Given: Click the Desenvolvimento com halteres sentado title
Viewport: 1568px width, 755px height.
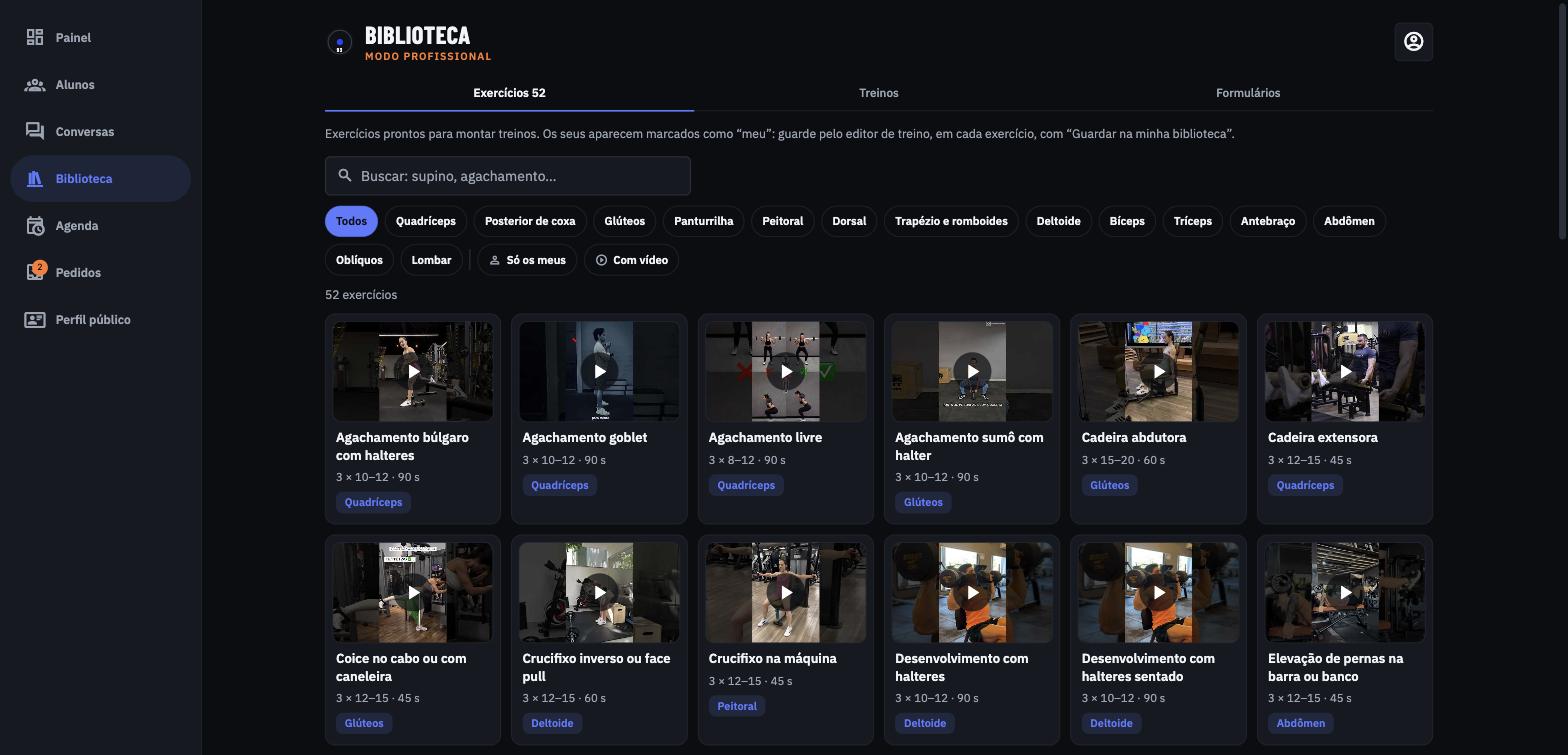Looking at the screenshot, I should [x=1148, y=667].
